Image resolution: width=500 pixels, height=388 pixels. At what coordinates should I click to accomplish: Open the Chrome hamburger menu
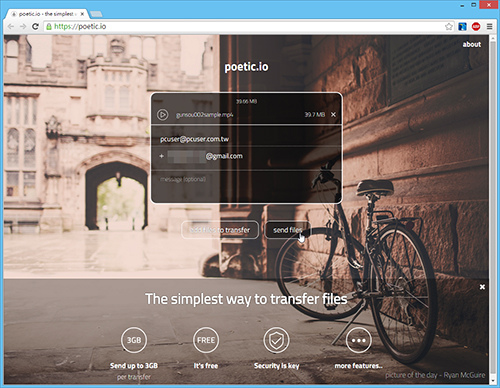point(489,27)
